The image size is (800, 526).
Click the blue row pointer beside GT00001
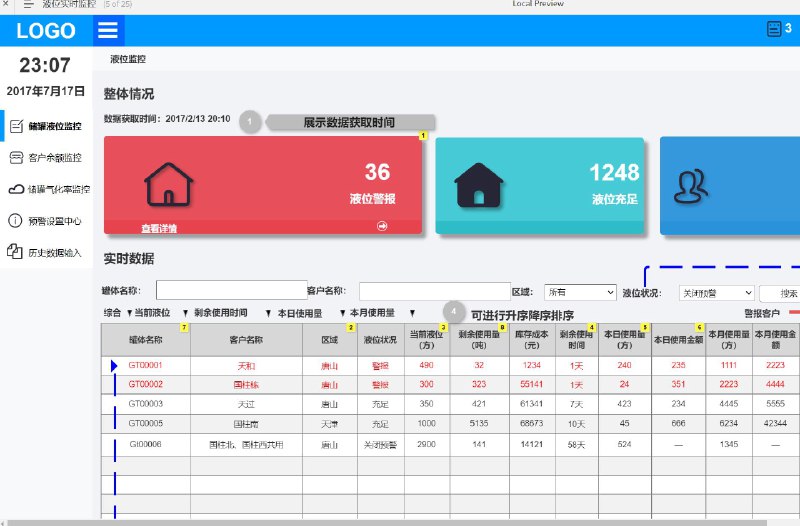pyautogui.click(x=114, y=365)
